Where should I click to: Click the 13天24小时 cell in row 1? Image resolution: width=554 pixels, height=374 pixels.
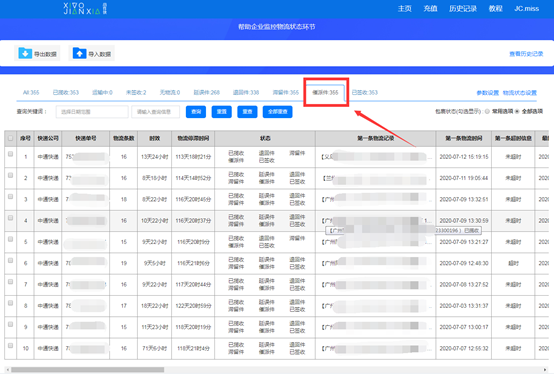pos(155,157)
